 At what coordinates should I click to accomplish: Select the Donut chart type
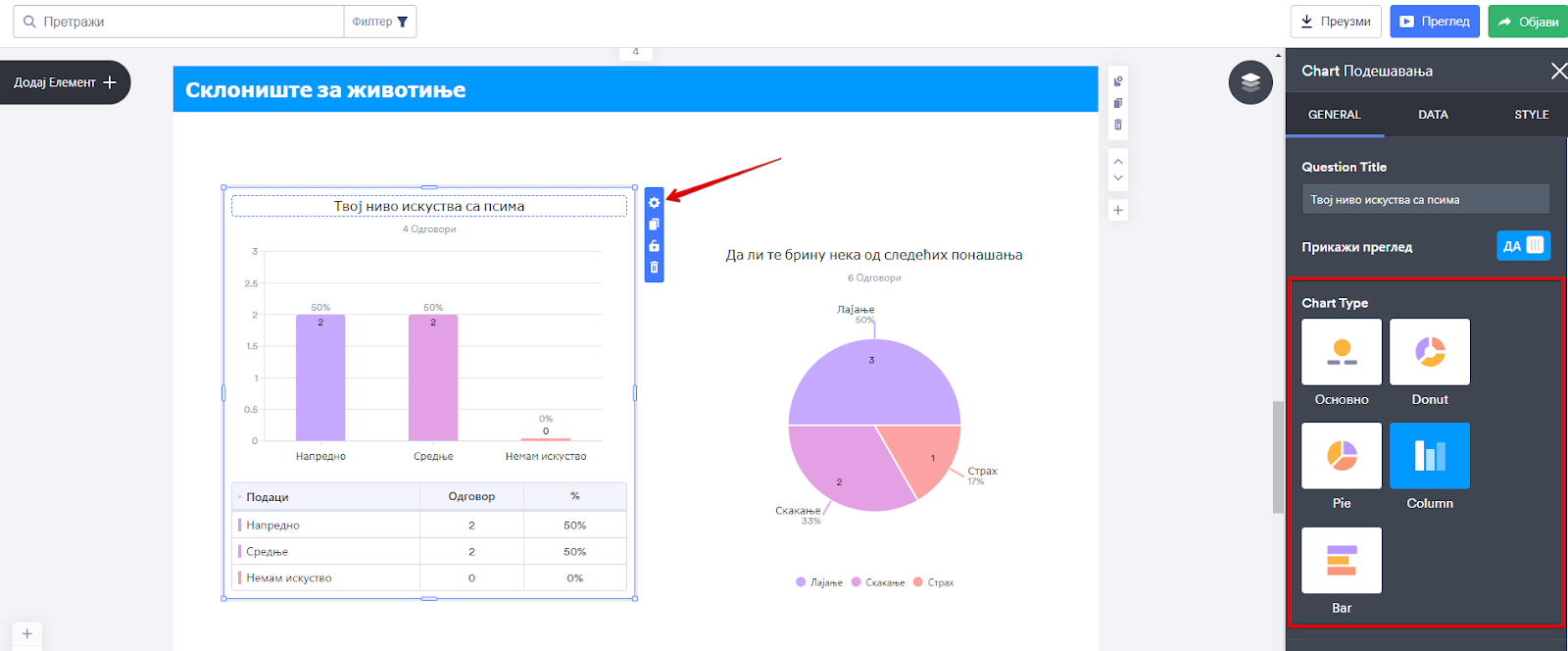coord(1430,352)
